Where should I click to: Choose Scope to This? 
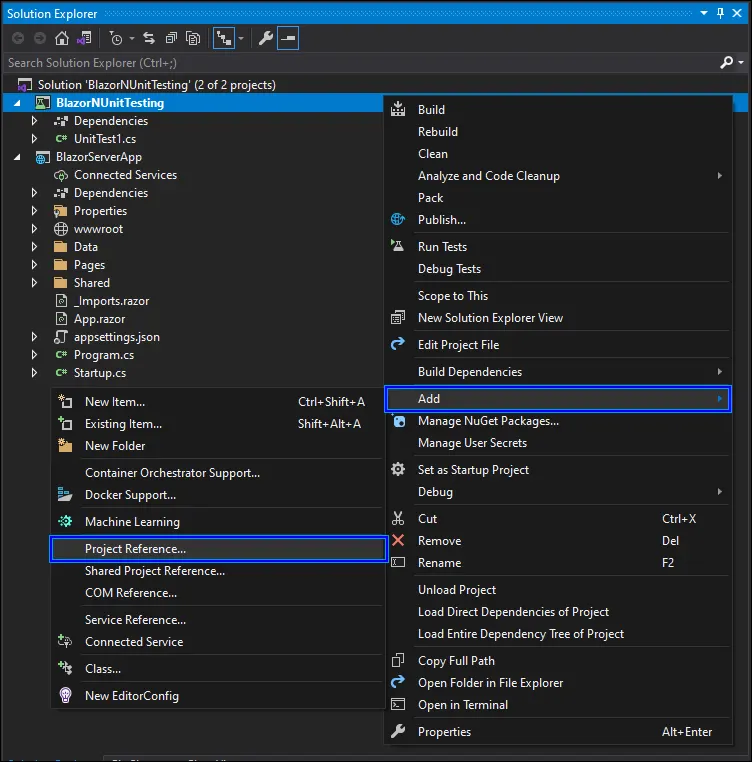(x=558, y=295)
